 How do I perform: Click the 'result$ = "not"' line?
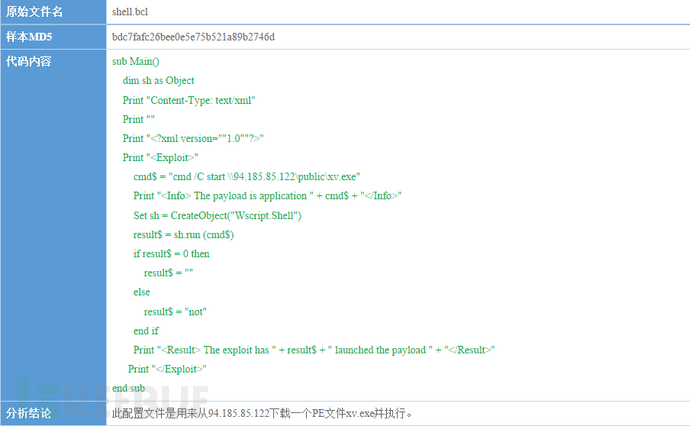(175, 312)
